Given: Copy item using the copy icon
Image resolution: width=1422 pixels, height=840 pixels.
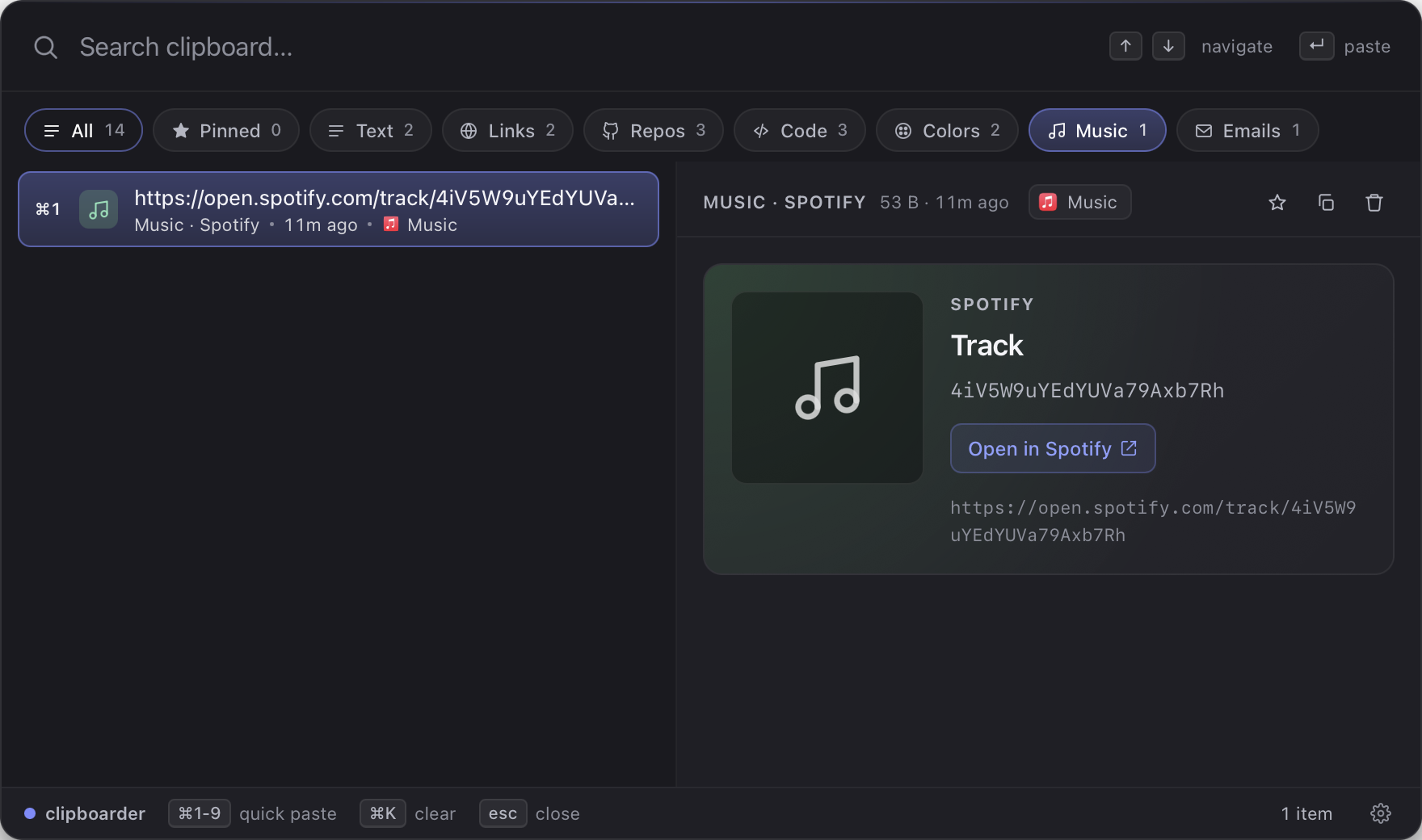Looking at the screenshot, I should coord(1326,202).
